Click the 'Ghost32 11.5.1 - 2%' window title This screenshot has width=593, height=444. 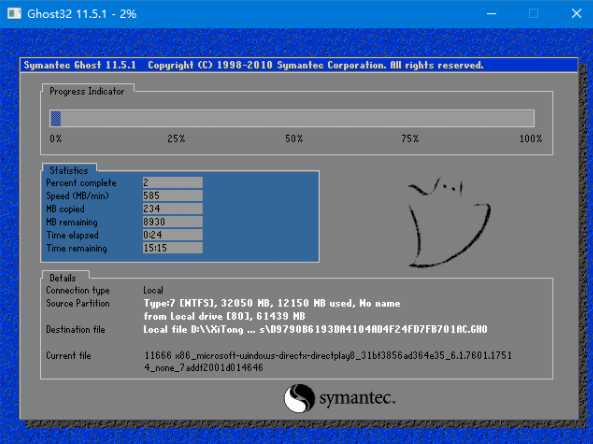click(x=82, y=14)
